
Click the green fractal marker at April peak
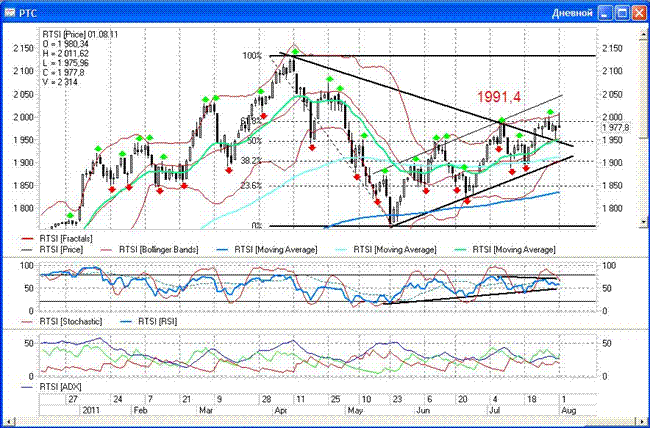tap(295, 52)
